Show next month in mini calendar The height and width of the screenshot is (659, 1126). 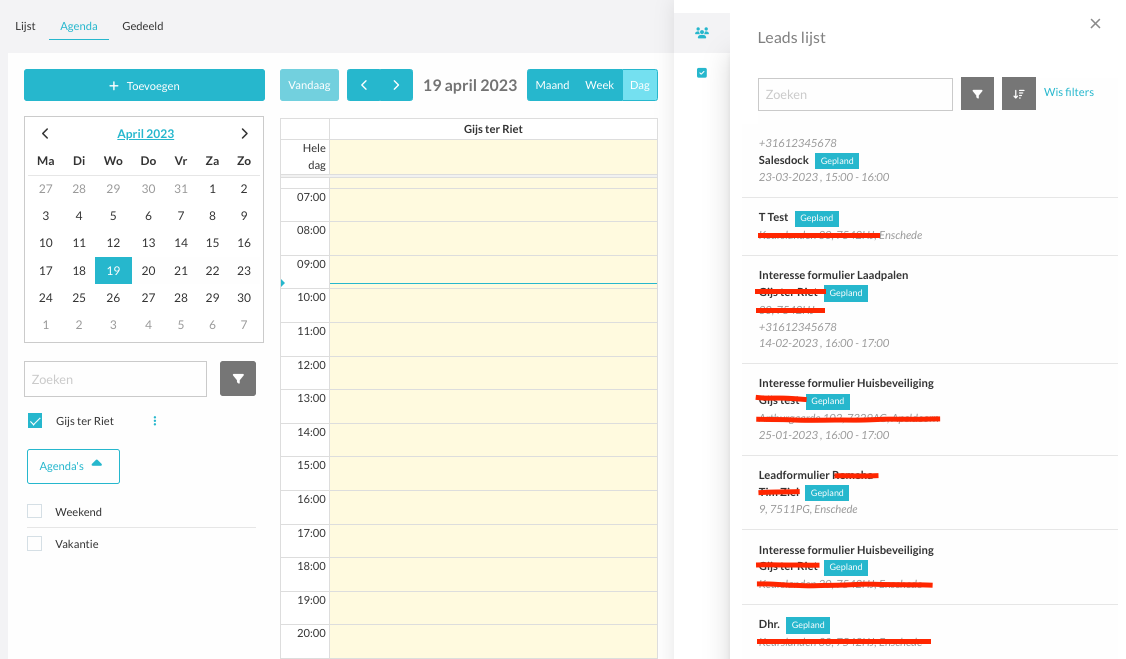(x=244, y=134)
